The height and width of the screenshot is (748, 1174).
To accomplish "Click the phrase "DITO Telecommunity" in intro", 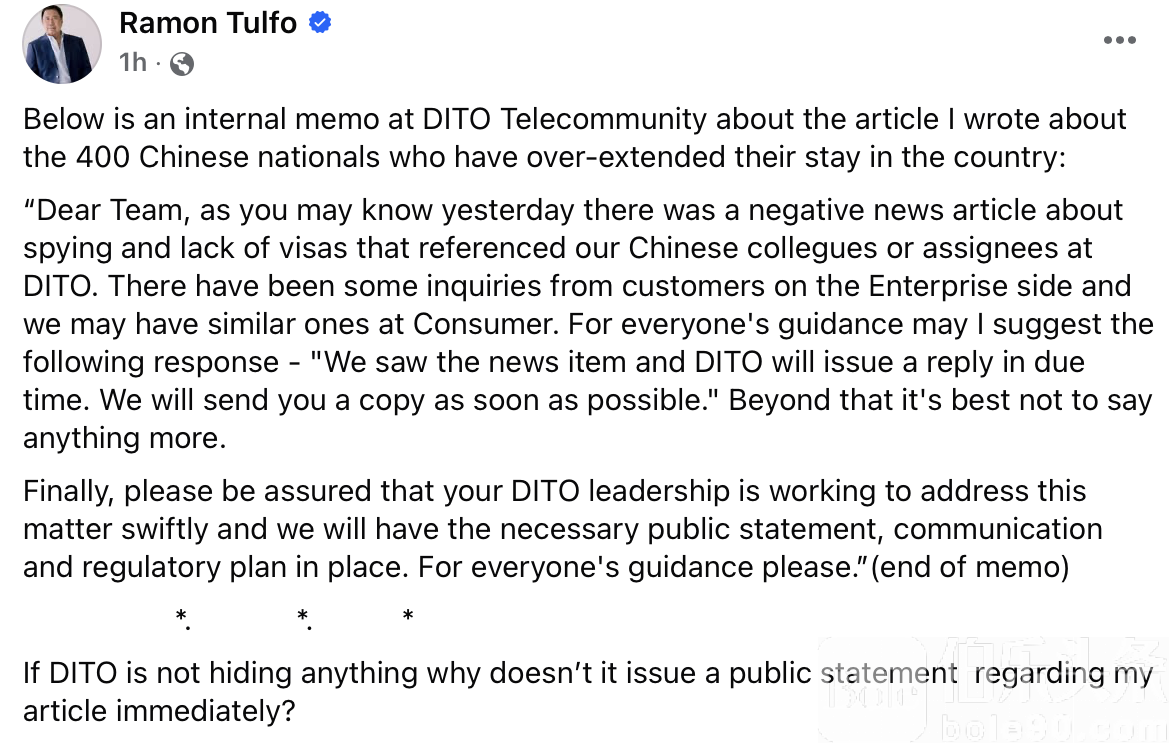I will click(x=565, y=119).
